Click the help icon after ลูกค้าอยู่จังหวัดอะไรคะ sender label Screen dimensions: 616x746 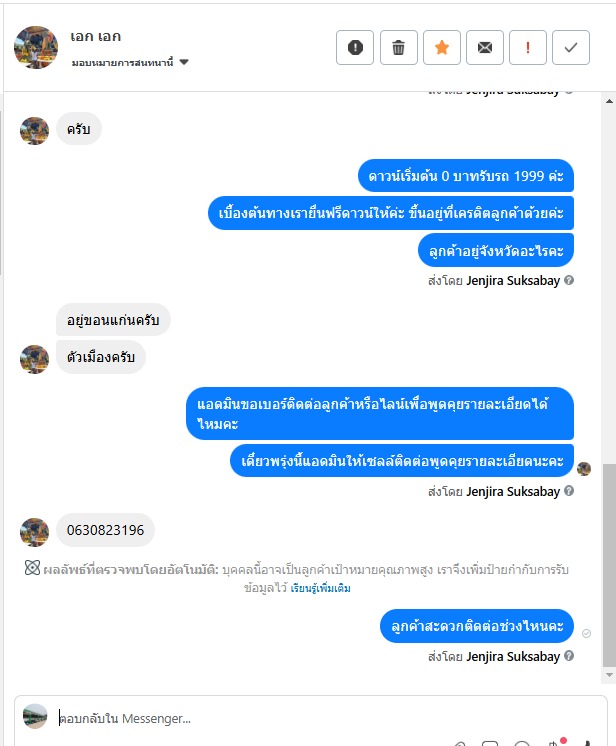(569, 280)
